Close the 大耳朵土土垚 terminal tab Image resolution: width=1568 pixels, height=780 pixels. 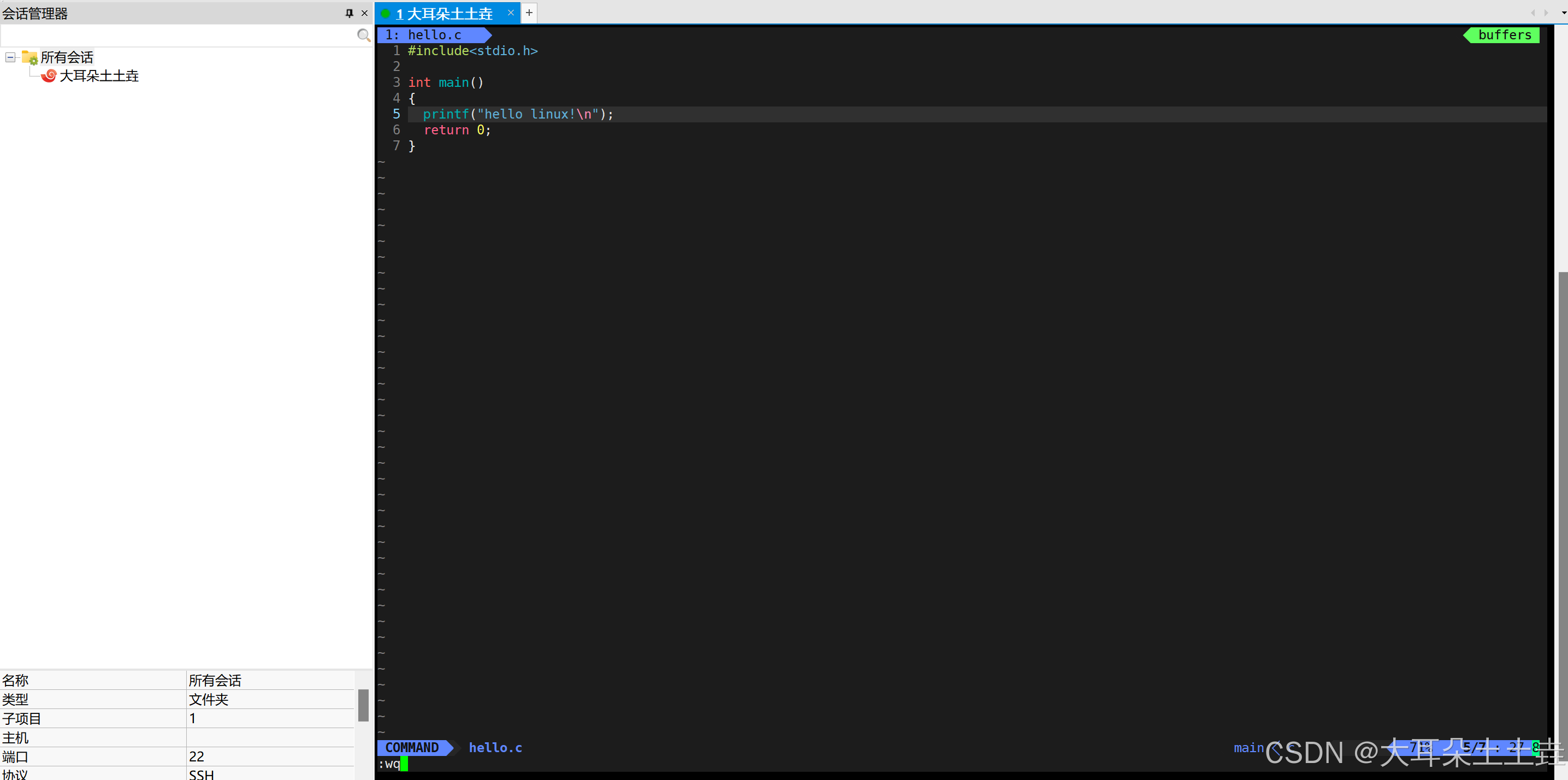(x=511, y=12)
